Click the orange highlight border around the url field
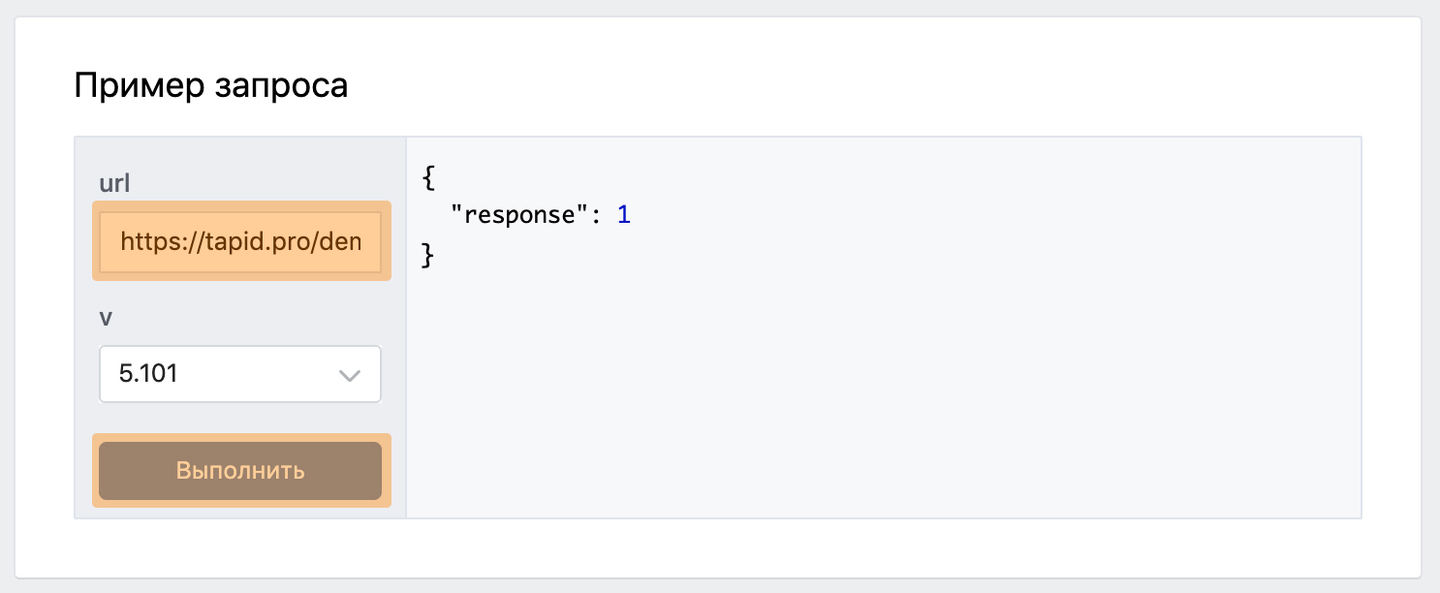The height and width of the screenshot is (593, 1440). [240, 205]
